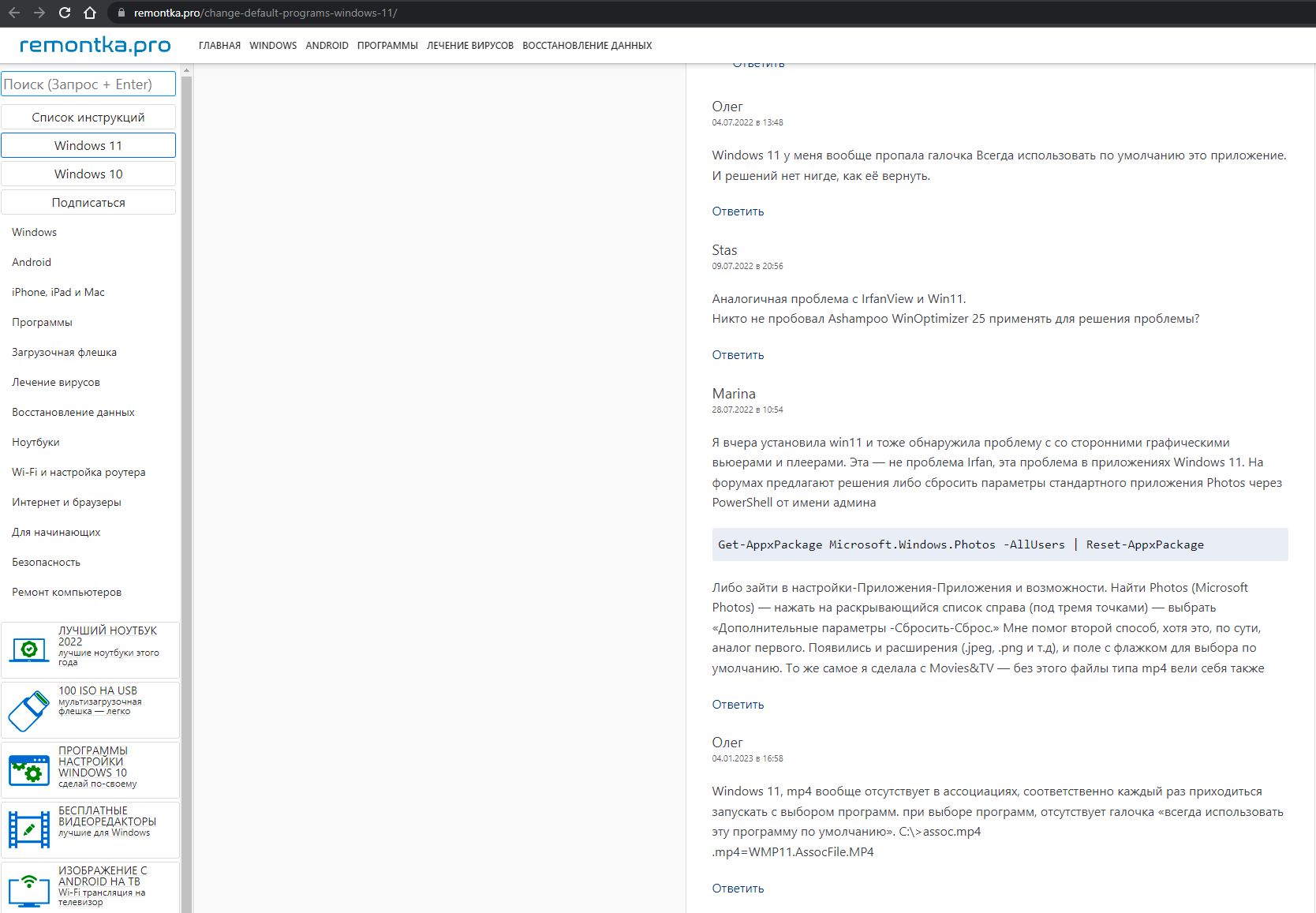Click Windows 11 sidebar button
Screen dimensions: 1316x913
point(88,146)
